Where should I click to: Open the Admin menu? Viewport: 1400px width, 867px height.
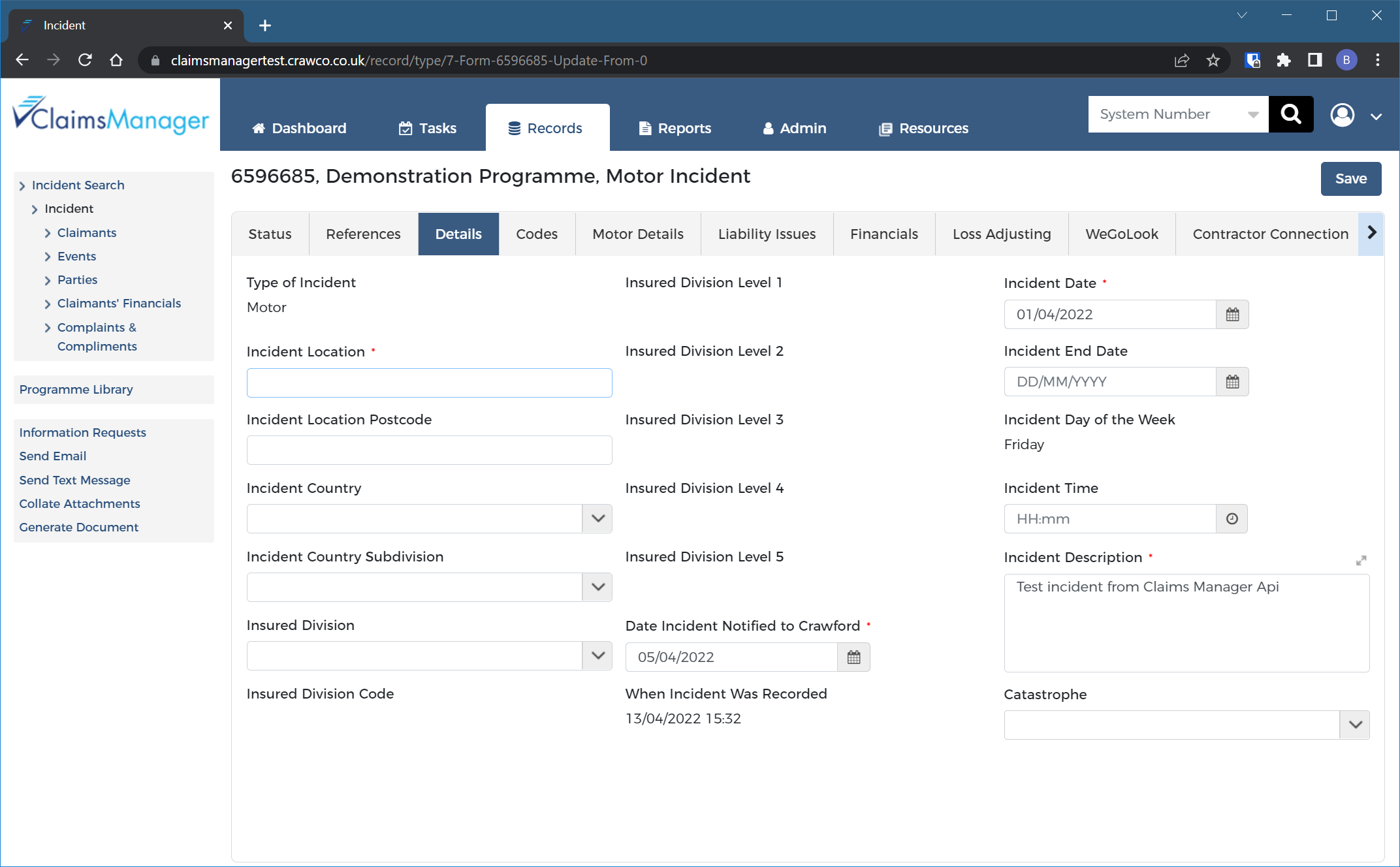pyautogui.click(x=795, y=129)
